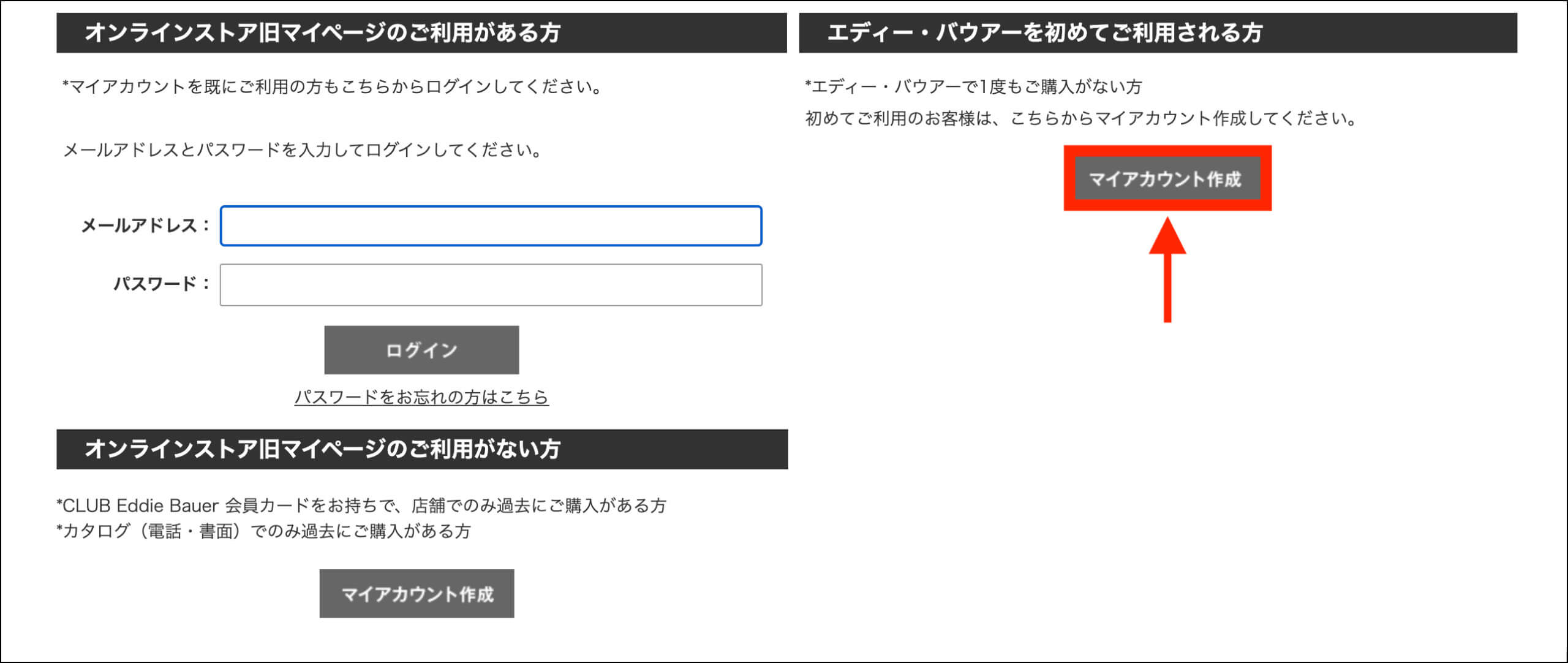
Task: Click the *CLUB Eddie Bauer 会員カード note line
Action: (361, 506)
